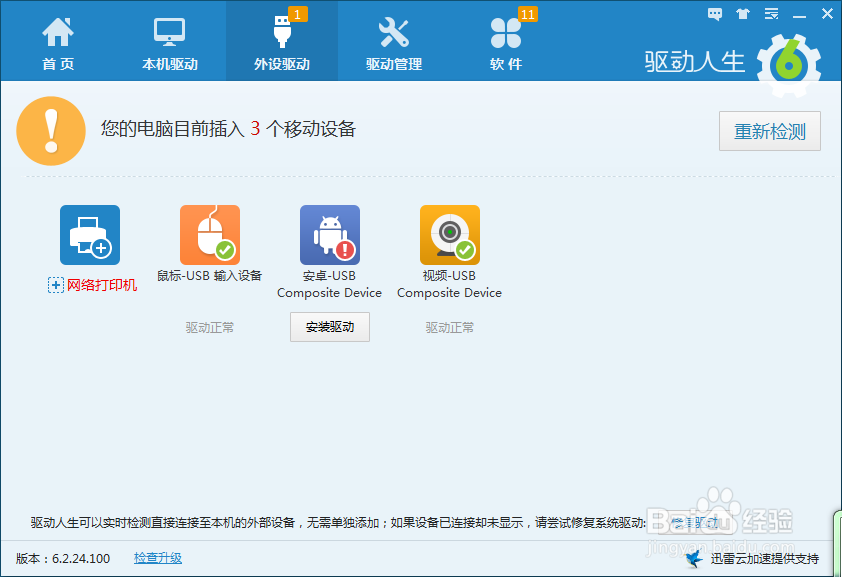Image resolution: width=842 pixels, height=577 pixels.
Task: Switch to 本机驱动 tab
Action: tap(170, 43)
